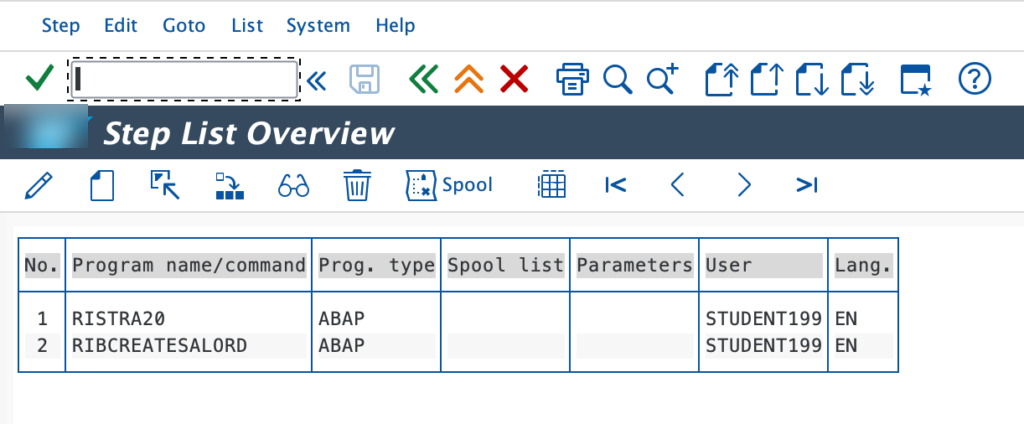
Task: Click the Save diskette icon
Action: click(364, 80)
